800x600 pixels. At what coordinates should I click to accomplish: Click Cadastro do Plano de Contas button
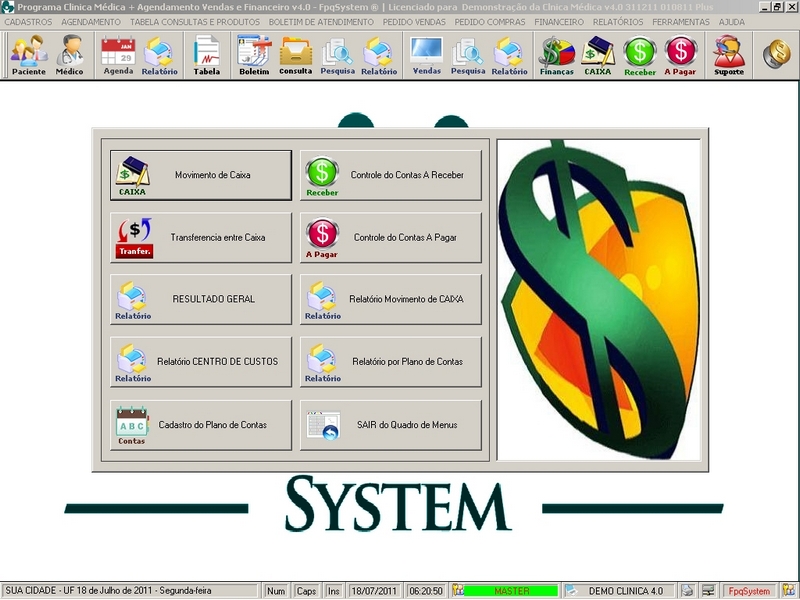coord(201,425)
